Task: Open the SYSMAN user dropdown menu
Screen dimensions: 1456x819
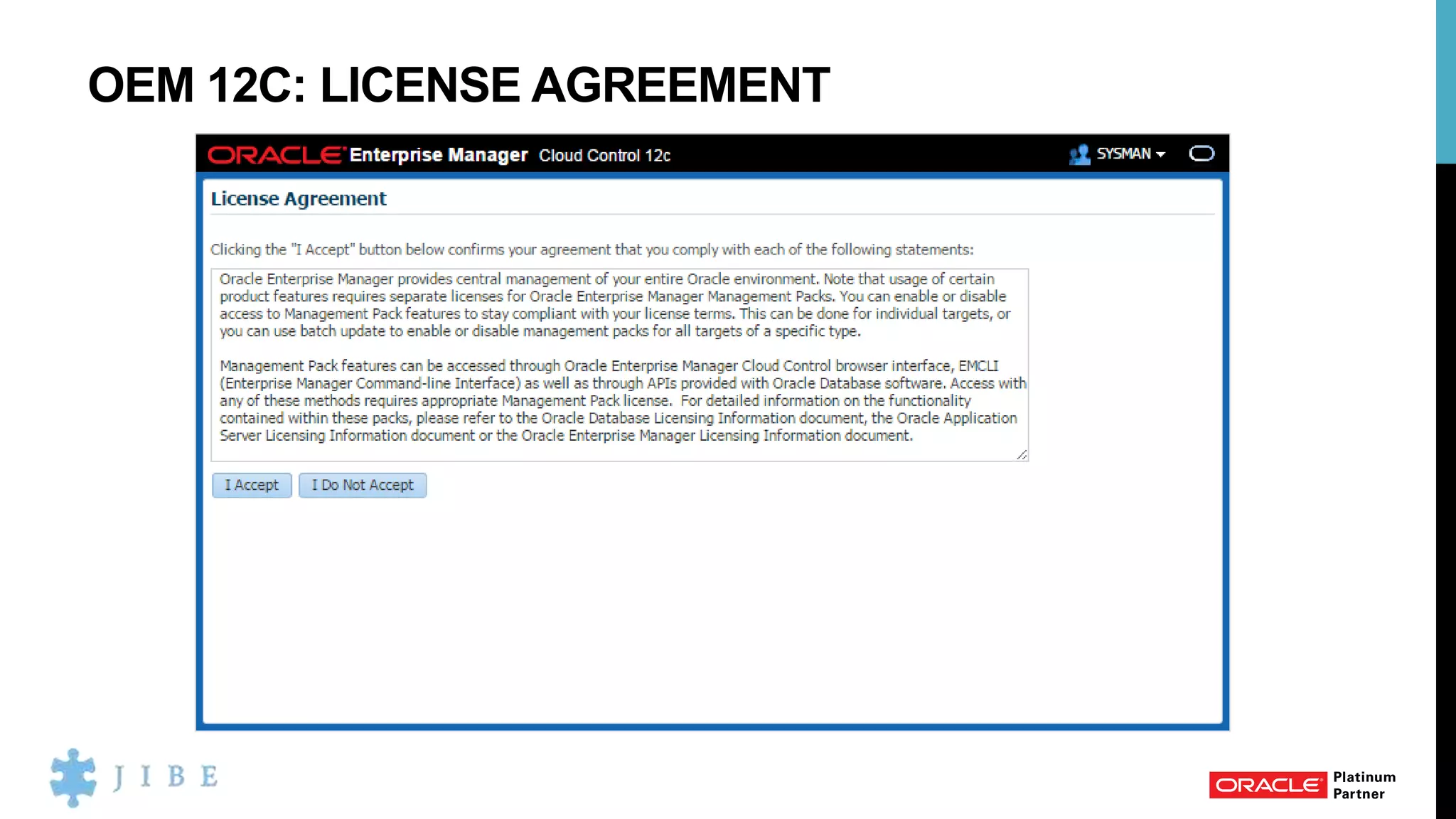Action: (1130, 154)
